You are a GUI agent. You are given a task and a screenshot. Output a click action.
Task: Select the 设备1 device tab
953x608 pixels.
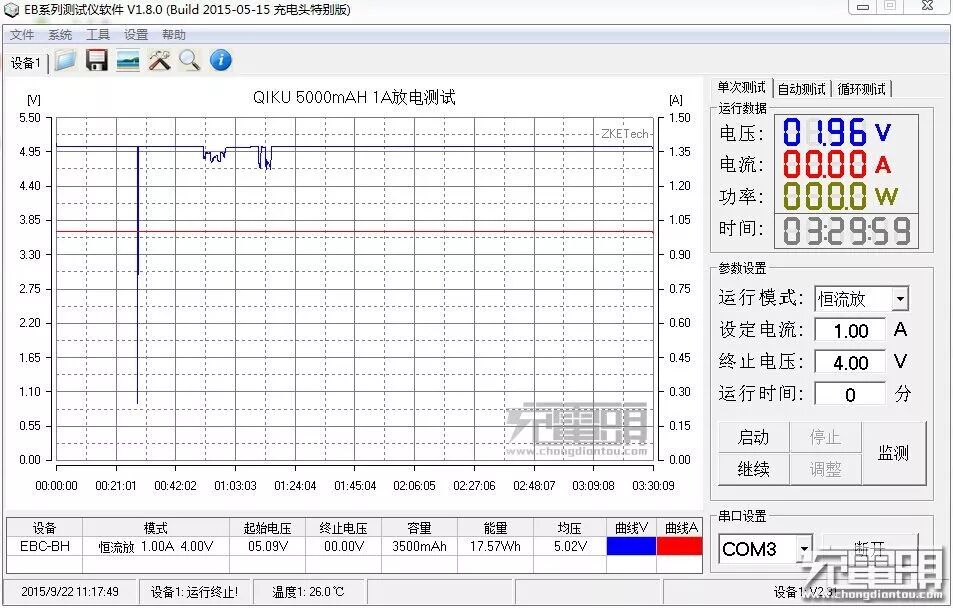(26, 63)
